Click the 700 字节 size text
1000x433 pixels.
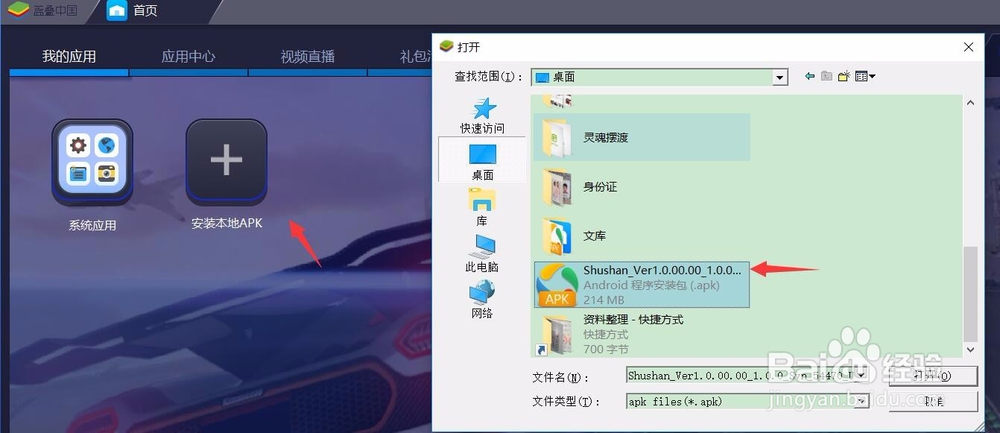tap(606, 349)
